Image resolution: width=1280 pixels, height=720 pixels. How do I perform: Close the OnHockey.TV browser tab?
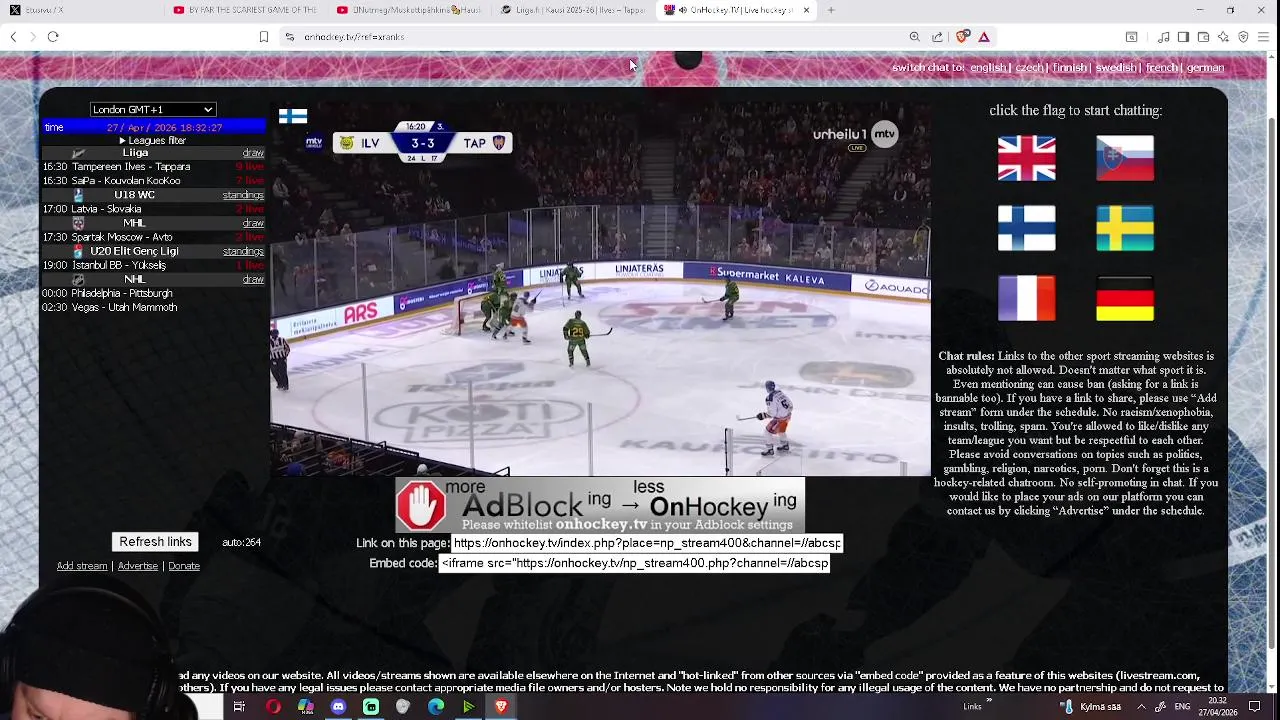(805, 10)
